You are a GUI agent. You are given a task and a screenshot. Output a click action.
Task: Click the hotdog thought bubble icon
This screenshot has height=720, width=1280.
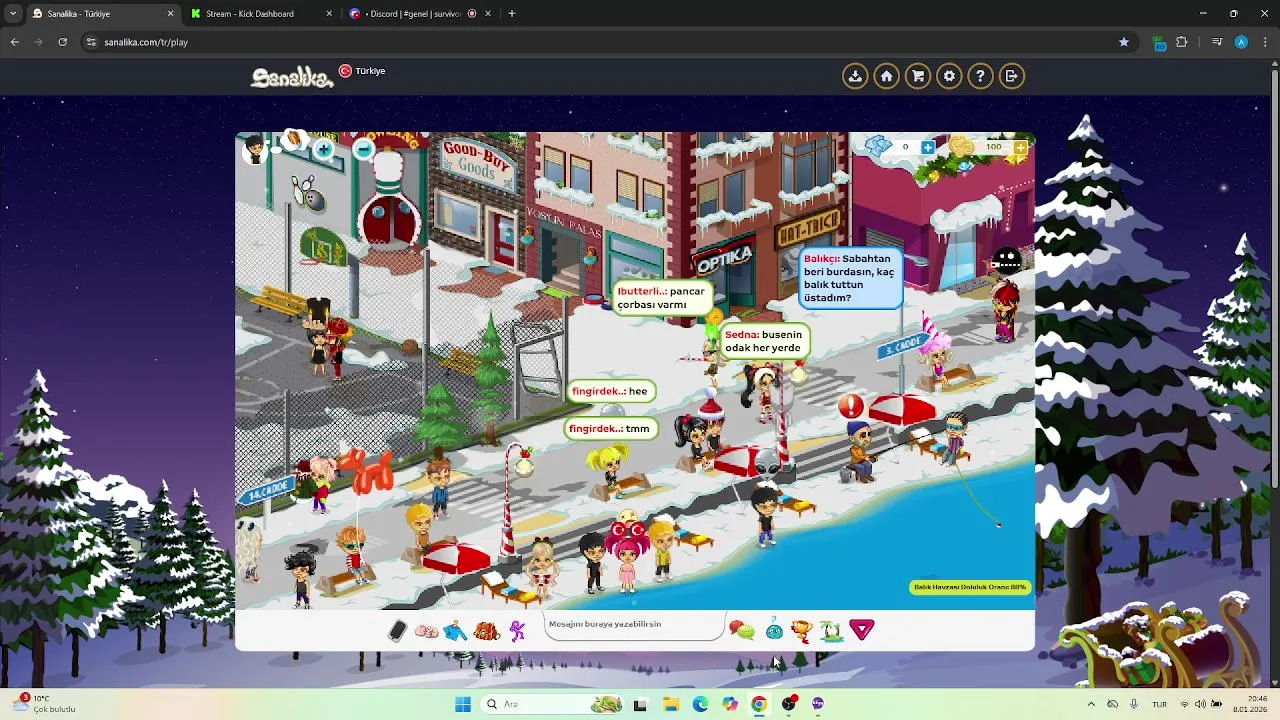coord(293,141)
